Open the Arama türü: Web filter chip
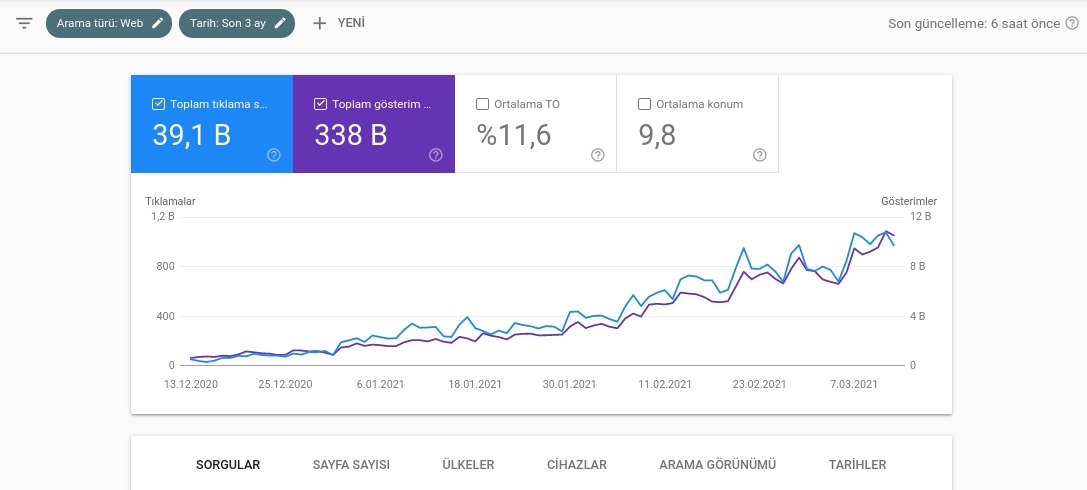Viewport: 1087px width, 490px height. point(109,23)
